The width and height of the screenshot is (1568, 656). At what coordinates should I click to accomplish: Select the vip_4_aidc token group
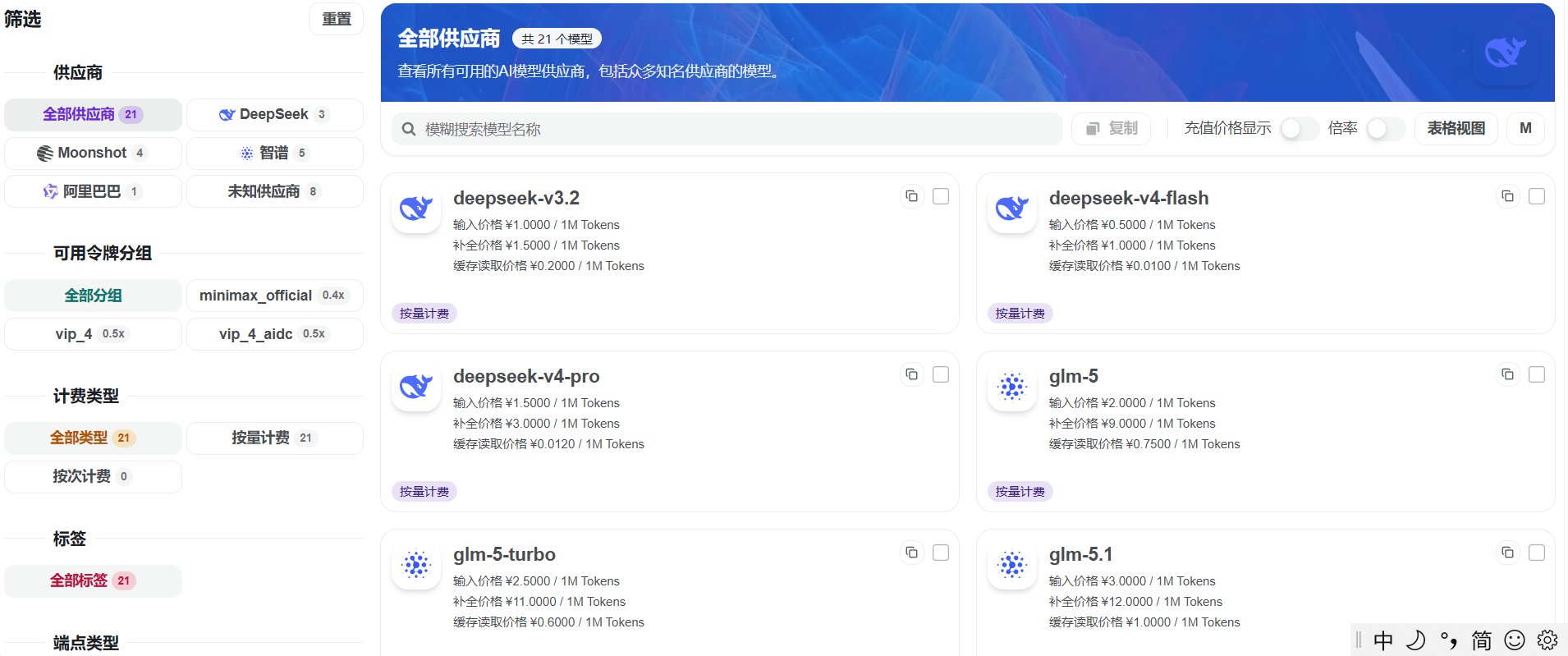(x=274, y=334)
